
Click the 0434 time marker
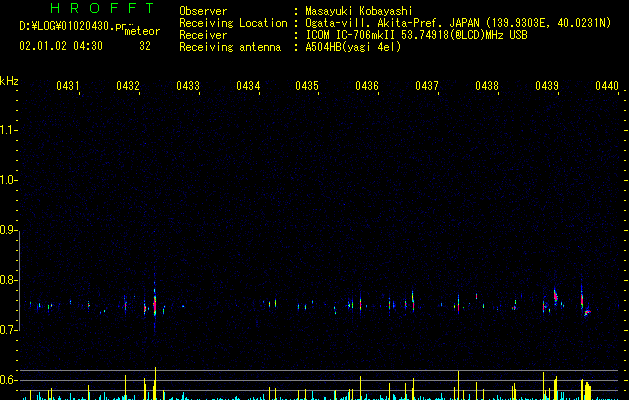[x=248, y=86]
